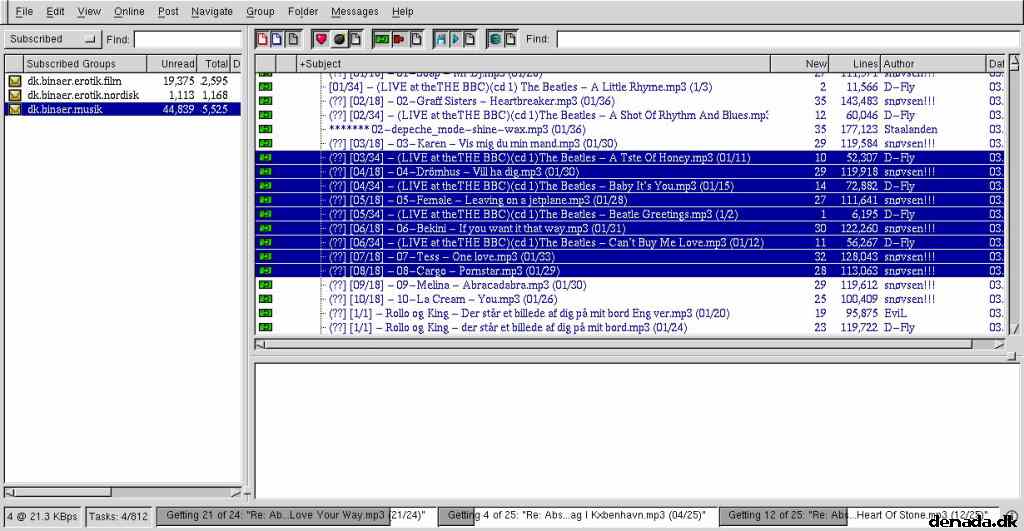
Task: Click the green icon beside Karen - Vis mig
Action: click(x=266, y=143)
